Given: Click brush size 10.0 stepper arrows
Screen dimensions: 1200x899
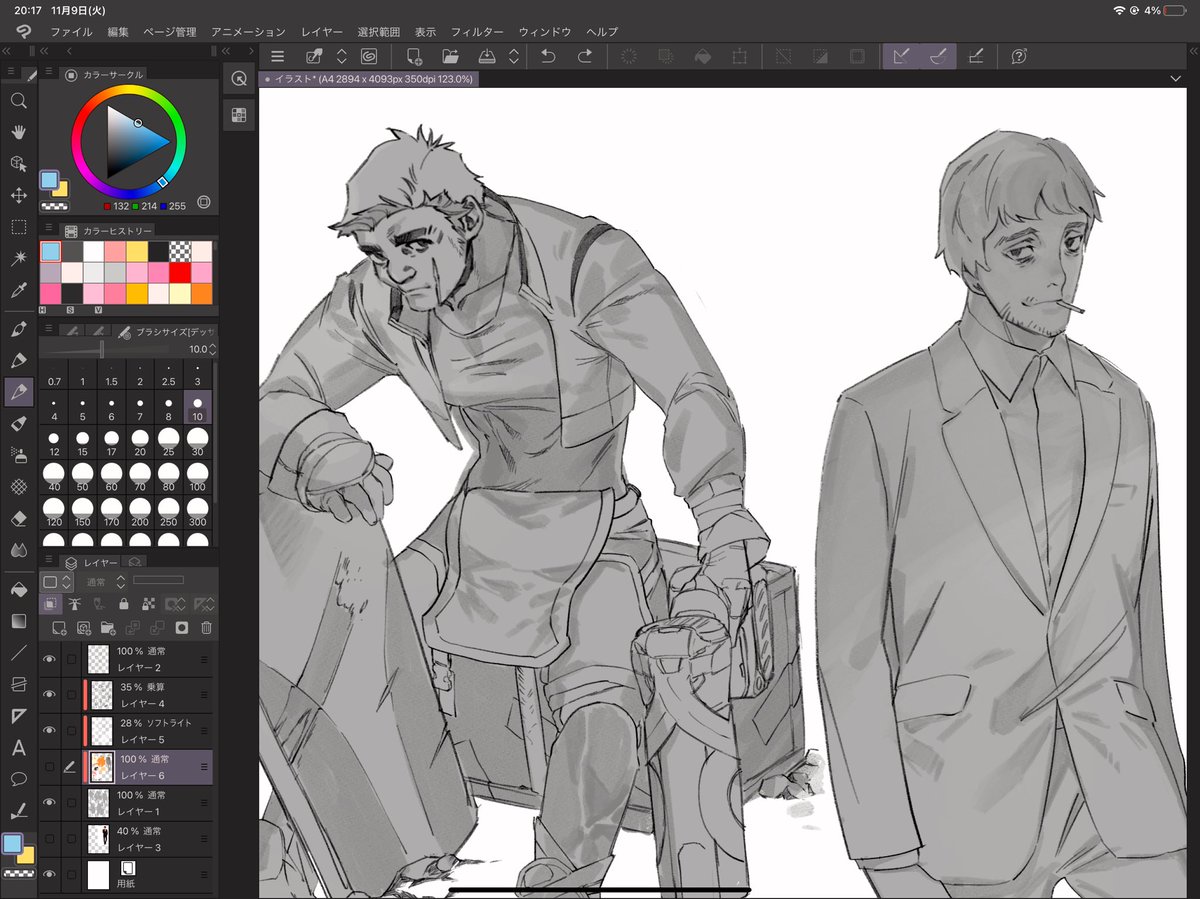Looking at the screenshot, I should 212,349.
